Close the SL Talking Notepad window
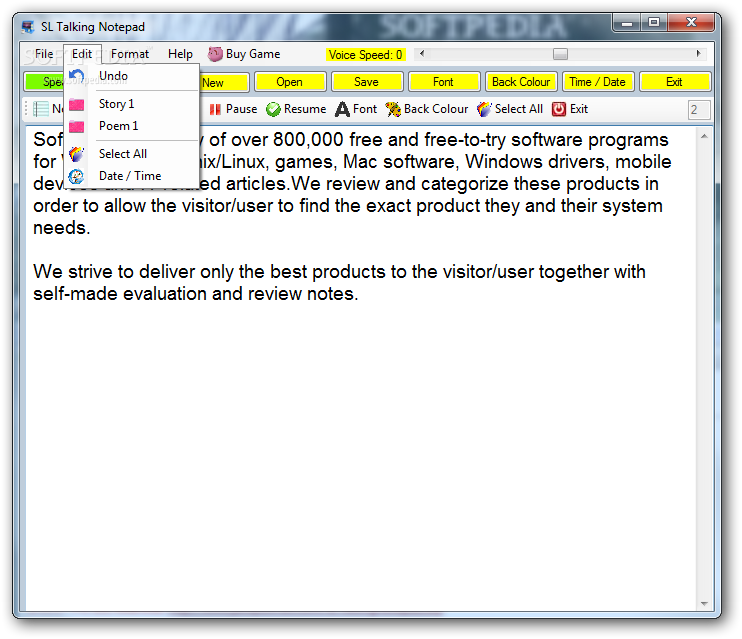The image size is (742, 639). pos(691,22)
